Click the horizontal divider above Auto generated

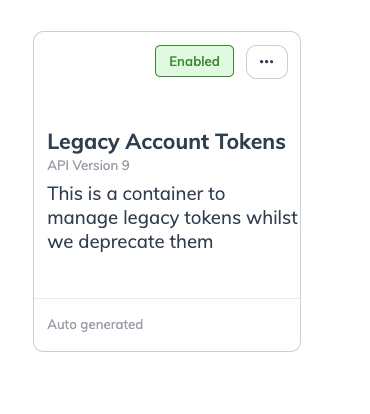click(x=167, y=299)
